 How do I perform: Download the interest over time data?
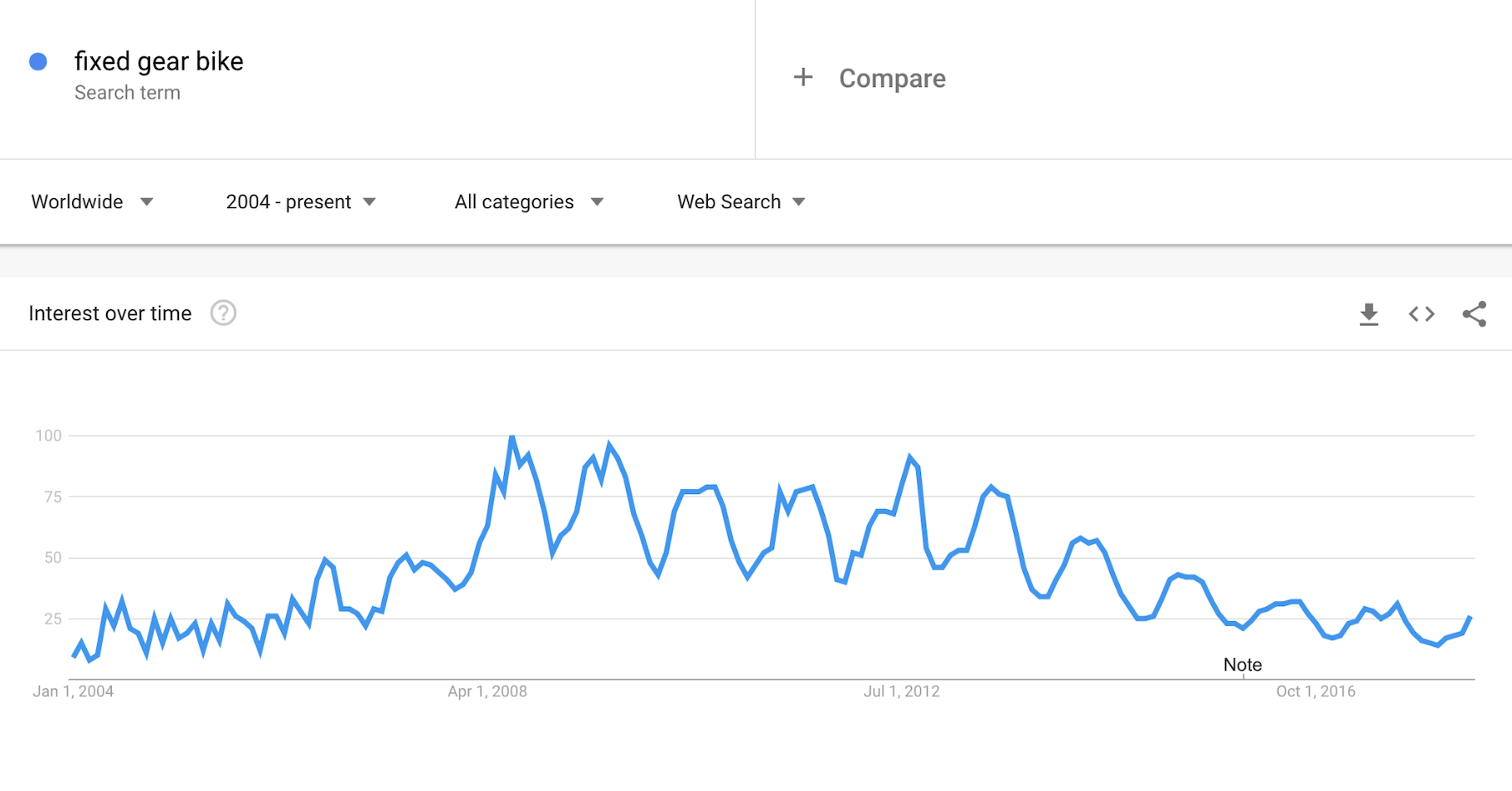pyautogui.click(x=1369, y=314)
